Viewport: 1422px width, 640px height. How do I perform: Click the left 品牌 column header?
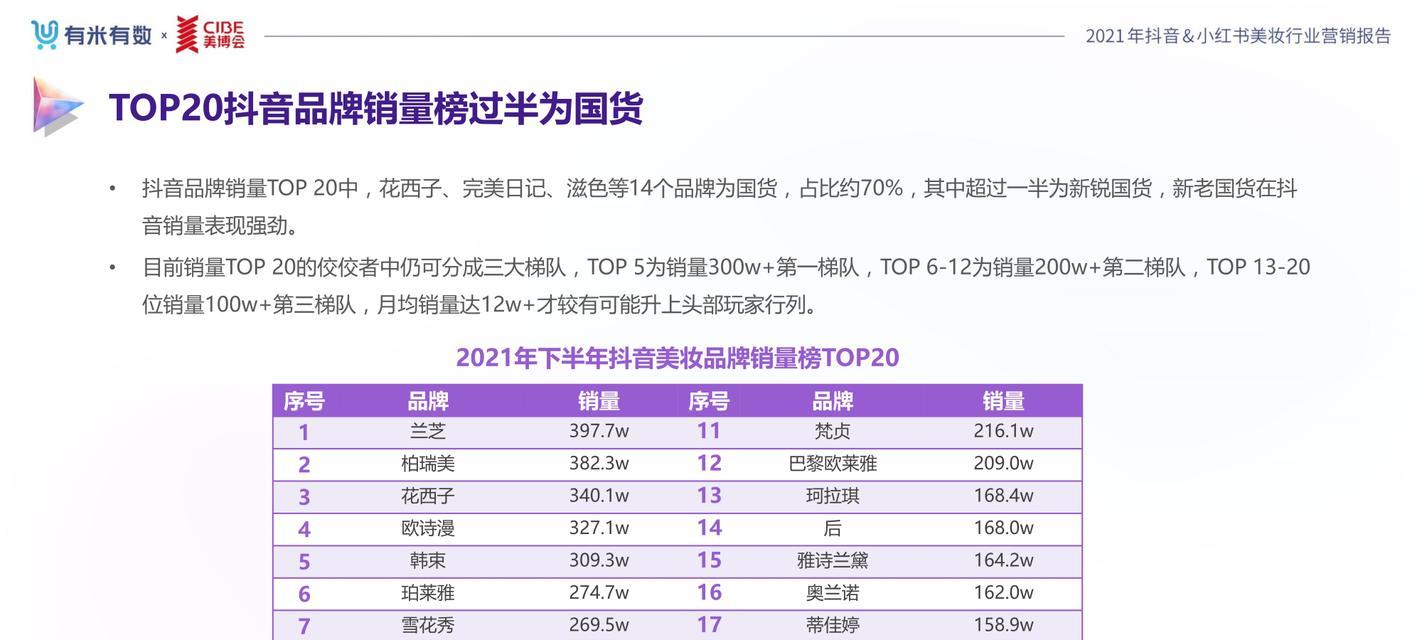point(428,401)
